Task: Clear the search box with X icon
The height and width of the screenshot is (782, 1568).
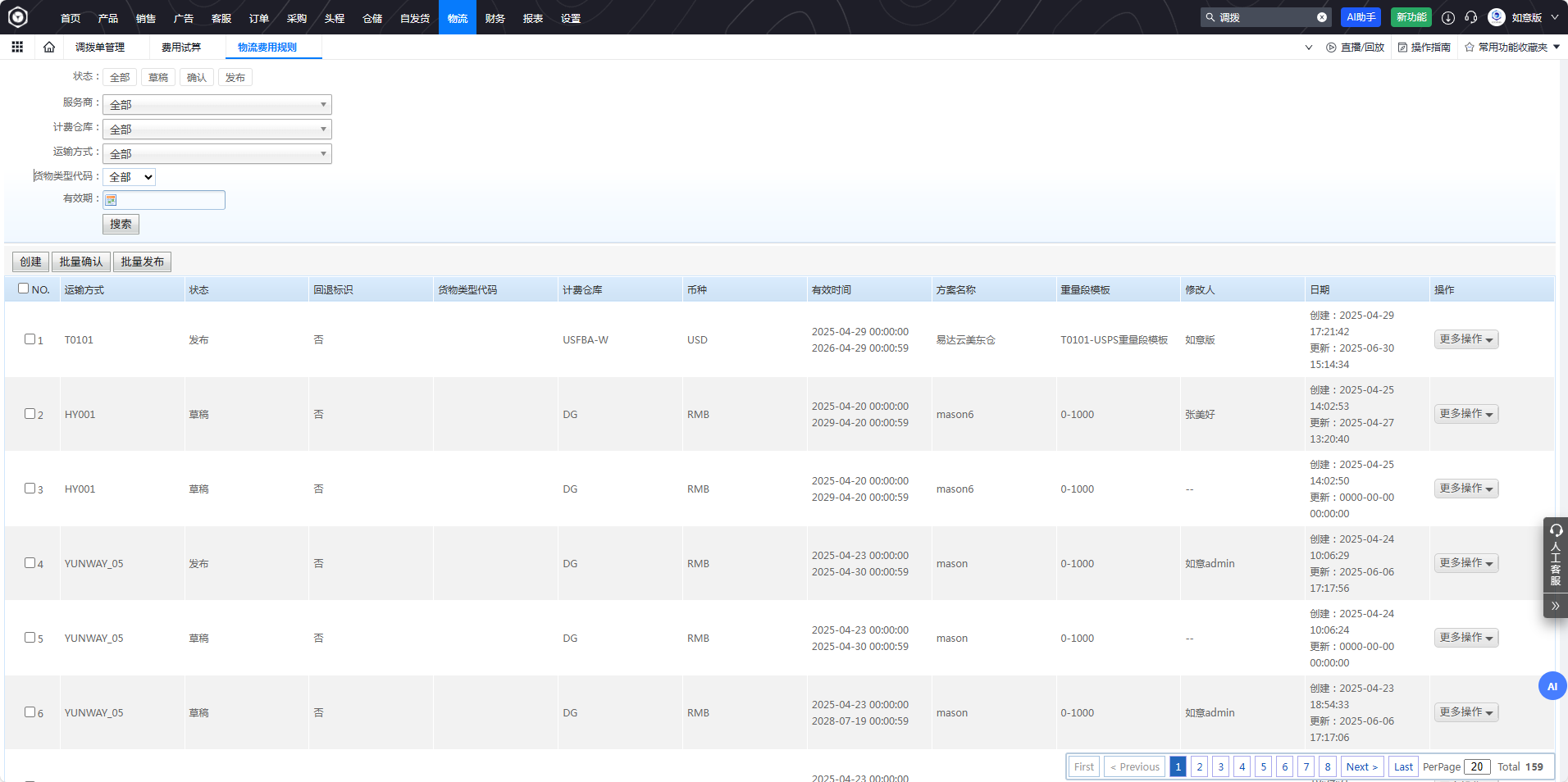Action: tap(1322, 17)
